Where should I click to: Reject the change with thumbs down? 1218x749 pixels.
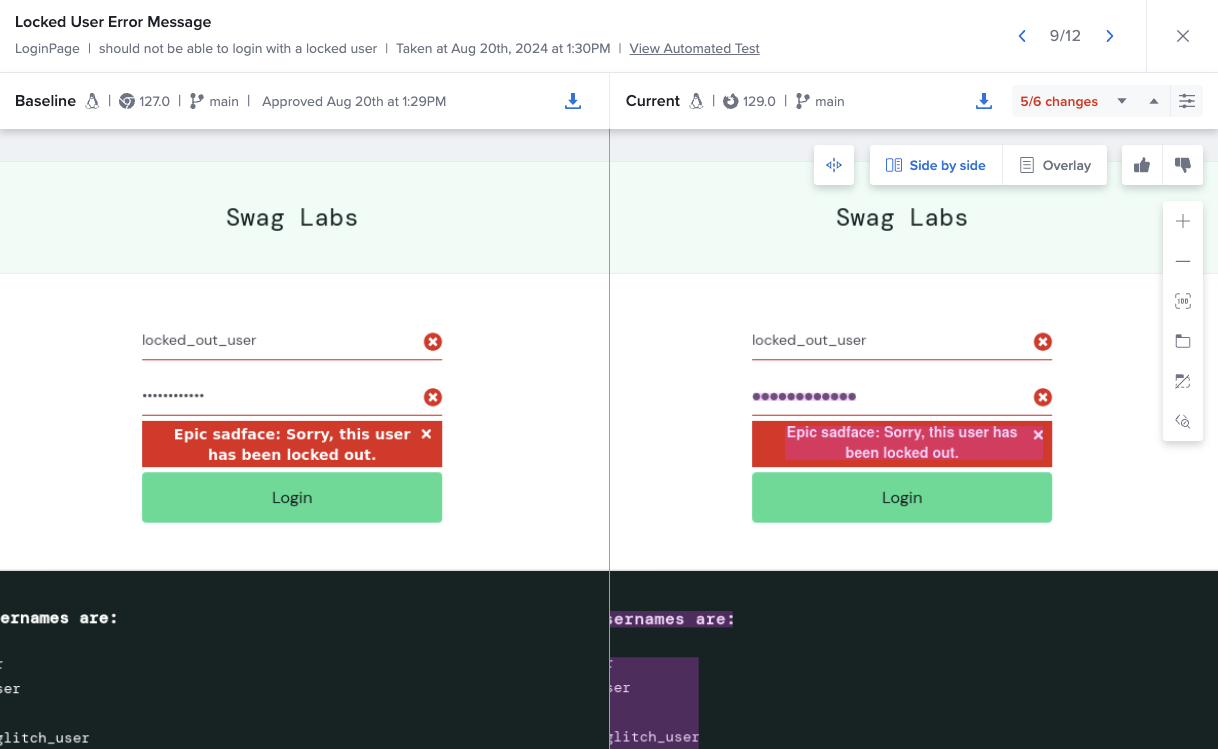coord(1182,164)
